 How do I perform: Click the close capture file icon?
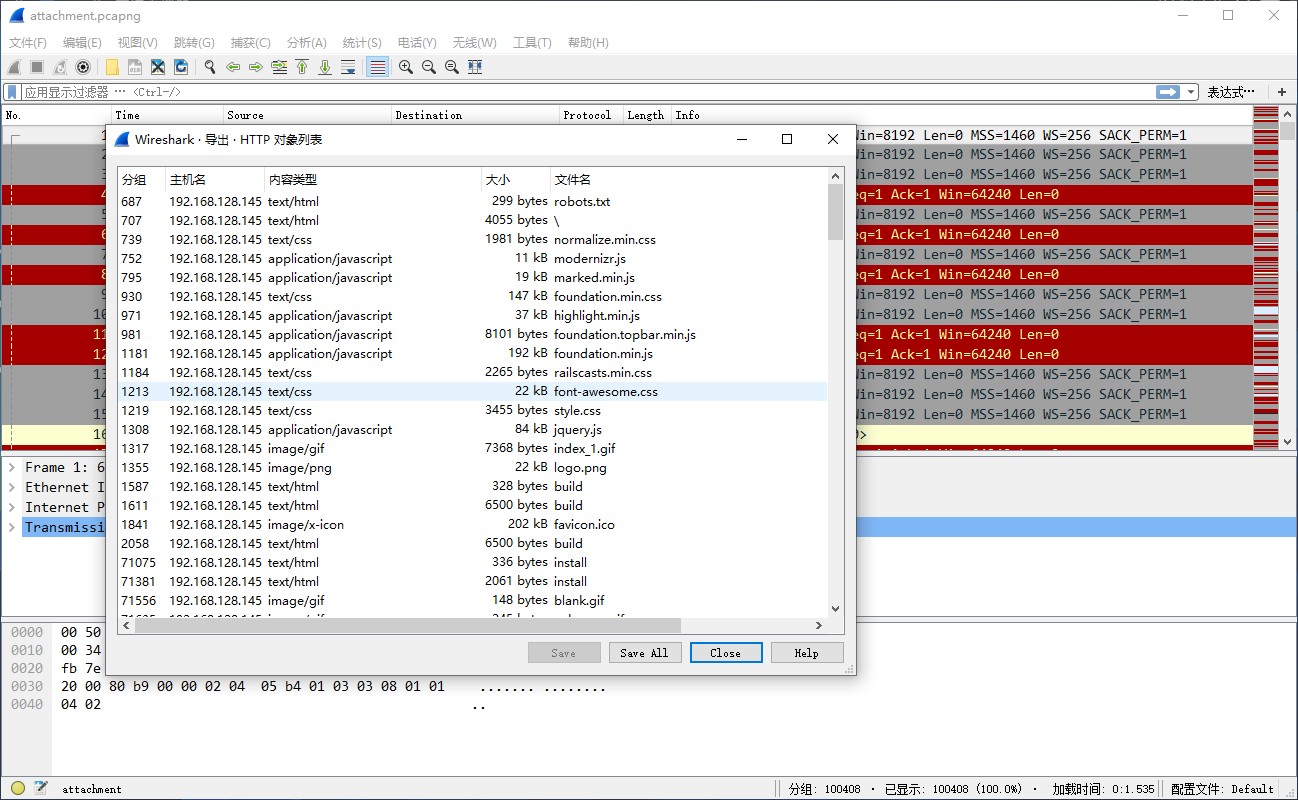(x=158, y=67)
